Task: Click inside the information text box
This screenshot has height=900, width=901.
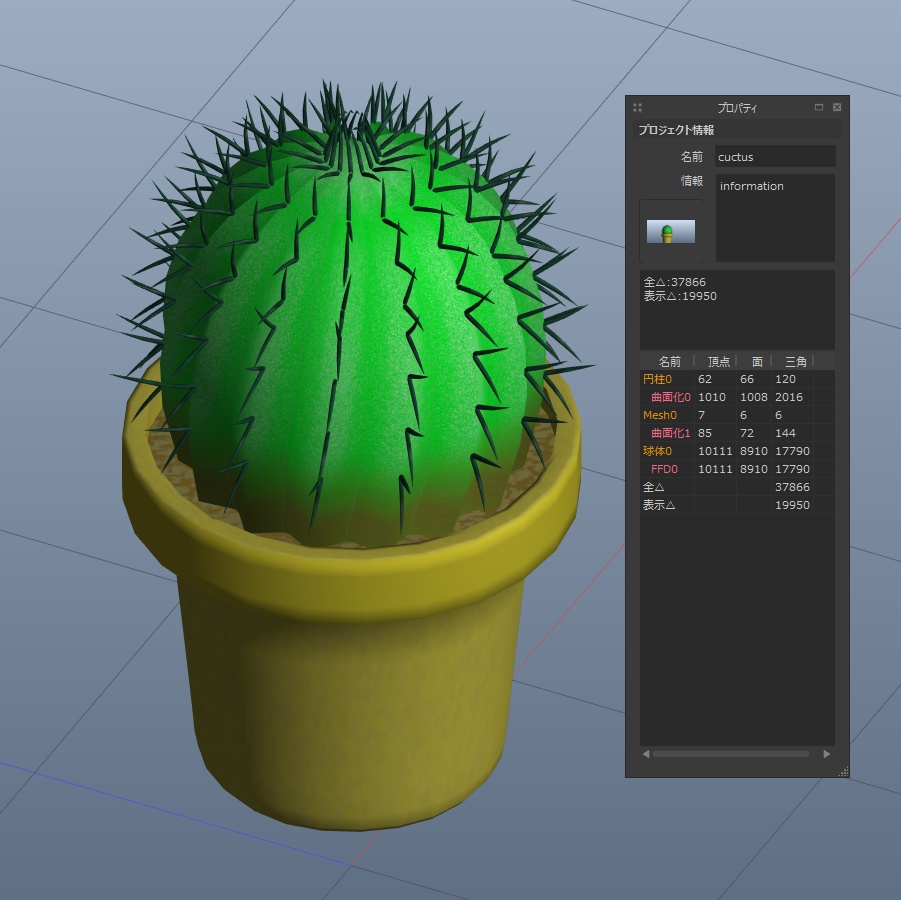Action: click(x=775, y=215)
